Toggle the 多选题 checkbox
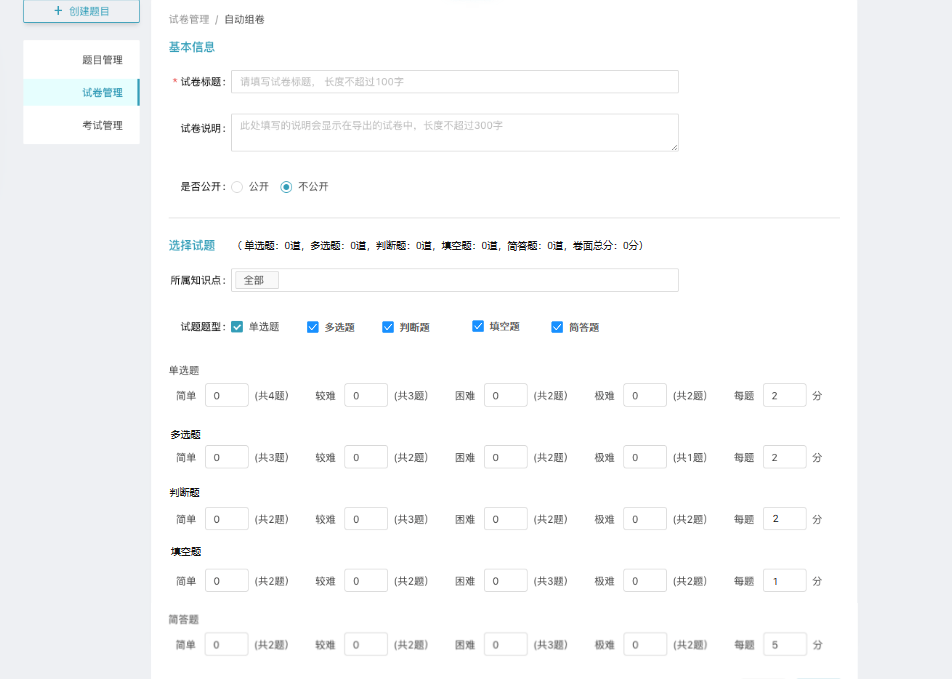 tap(313, 327)
